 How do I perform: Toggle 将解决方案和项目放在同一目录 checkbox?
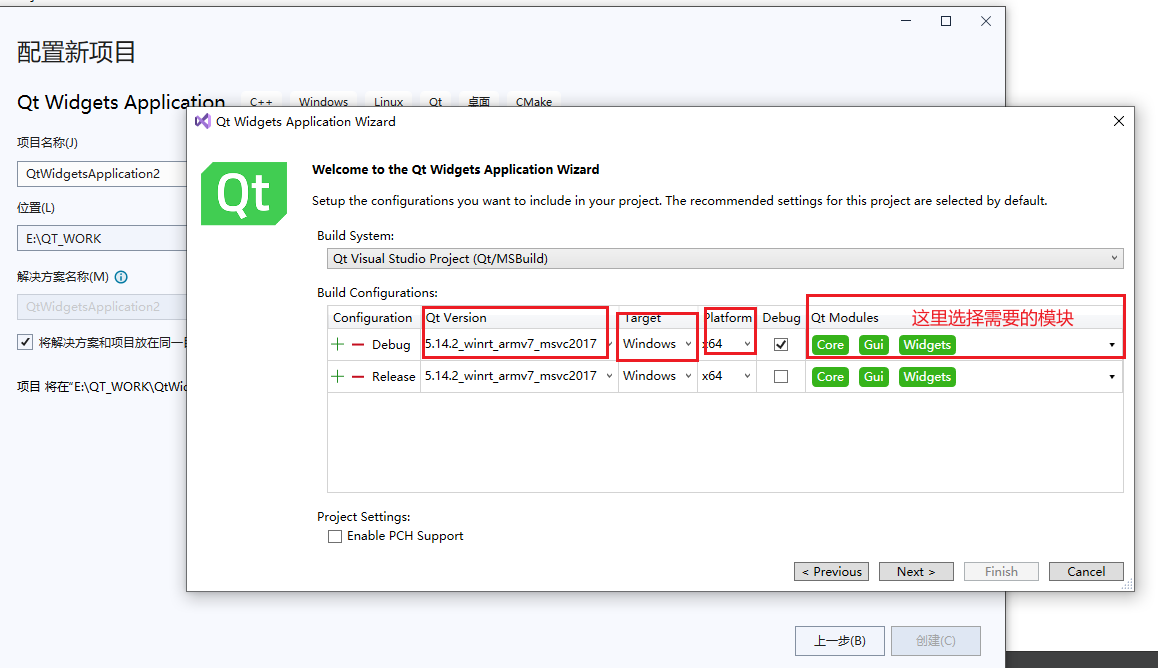pos(25,342)
